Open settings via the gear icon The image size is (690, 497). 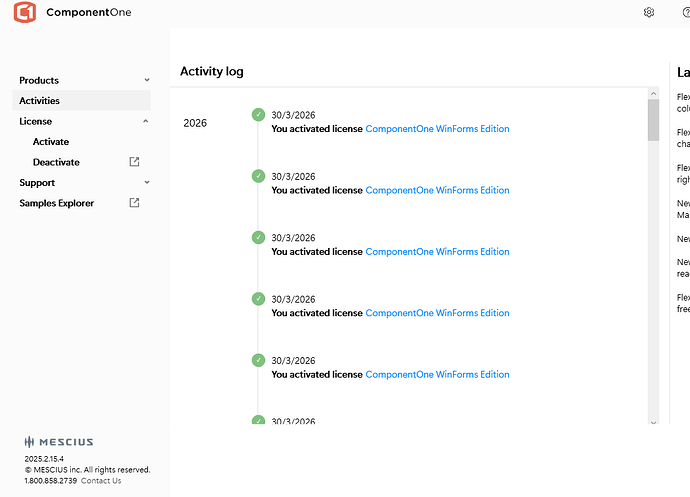point(649,13)
